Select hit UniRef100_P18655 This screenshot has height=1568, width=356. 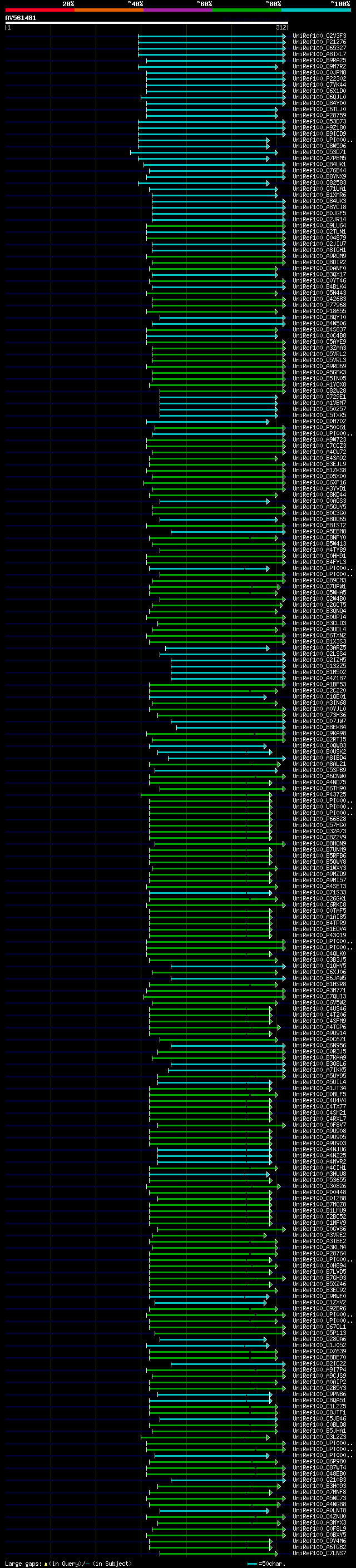click(x=319, y=311)
